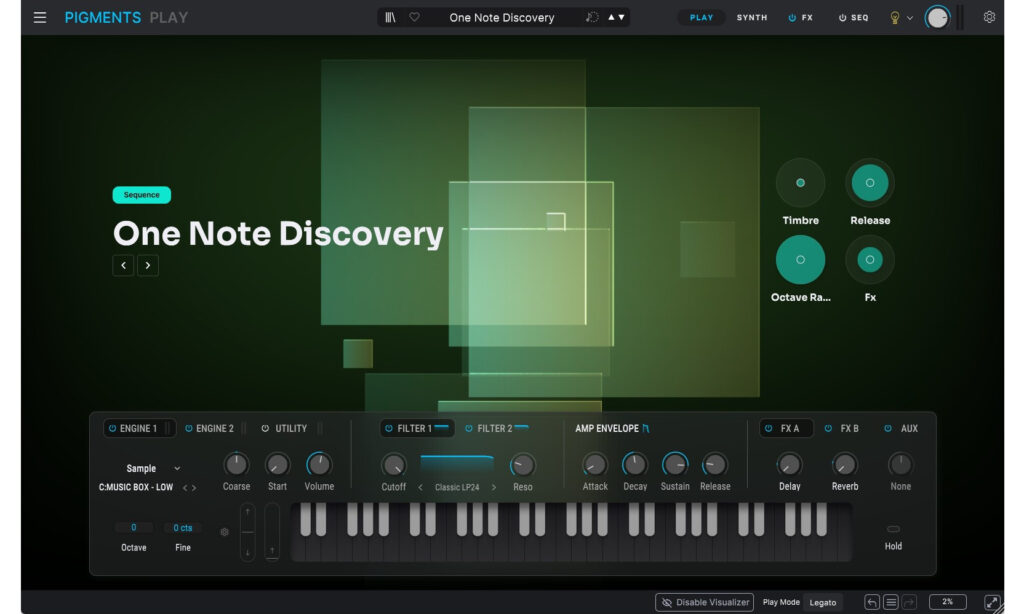Switch to the SYNTH view tab
The image size is (1024, 614).
(x=752, y=18)
